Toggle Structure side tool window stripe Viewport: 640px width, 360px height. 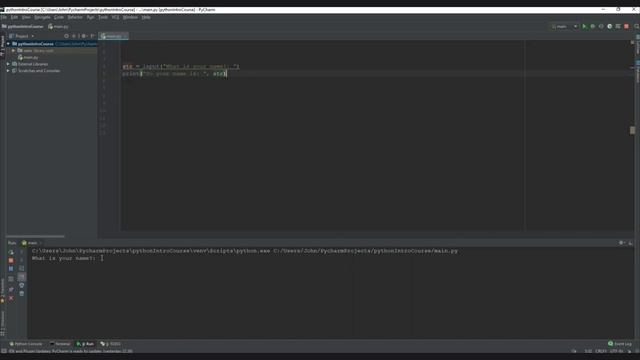(2, 323)
